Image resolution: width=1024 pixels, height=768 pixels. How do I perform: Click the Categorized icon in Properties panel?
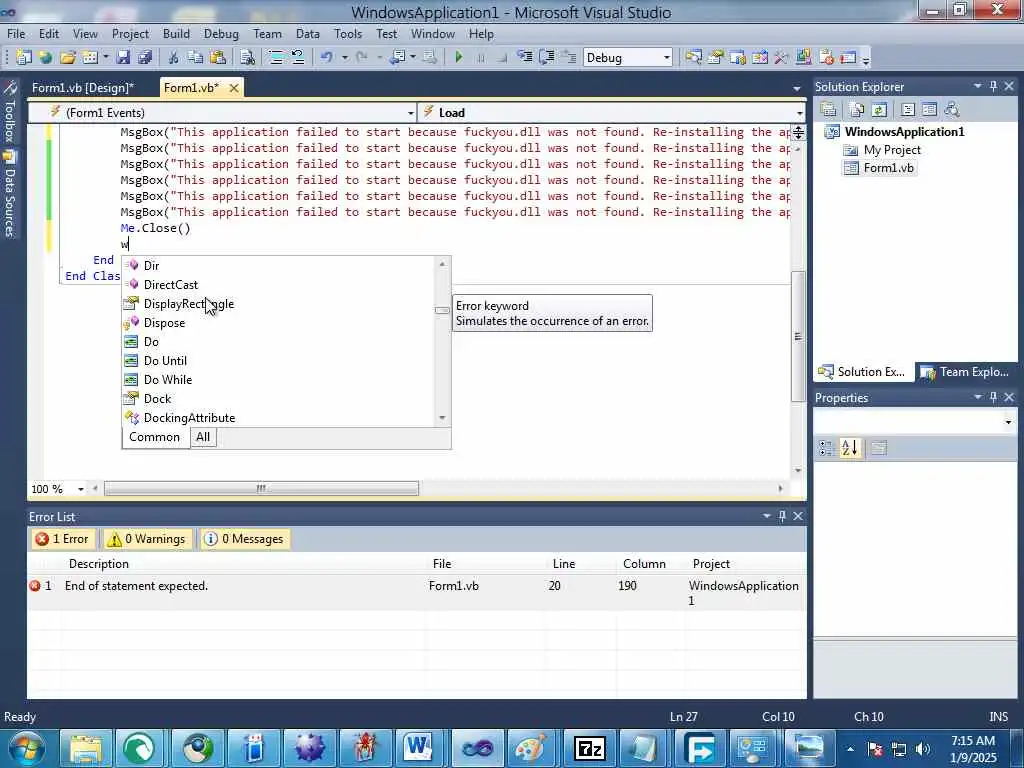(x=826, y=448)
